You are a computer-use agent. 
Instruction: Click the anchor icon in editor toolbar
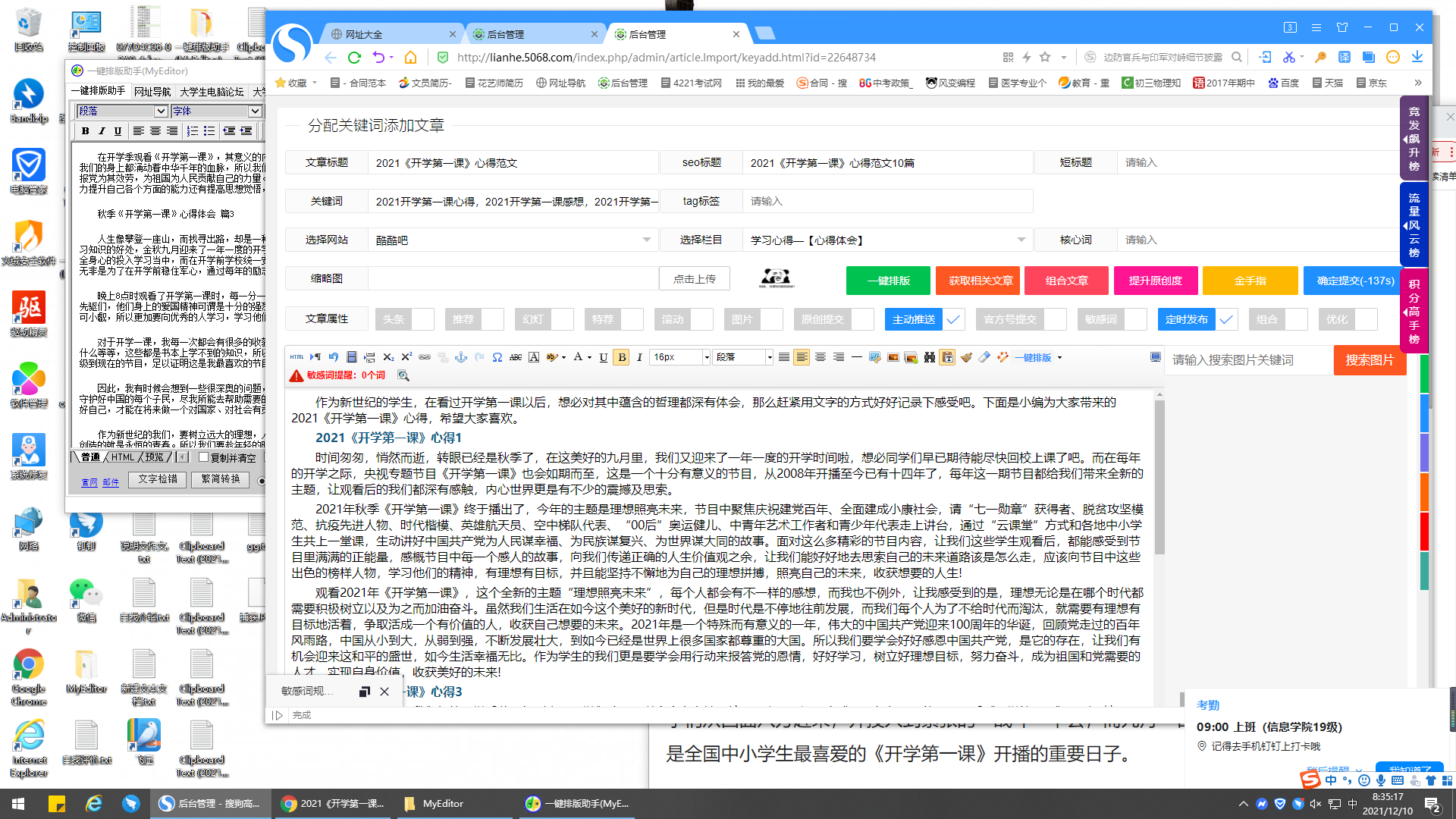(461, 357)
